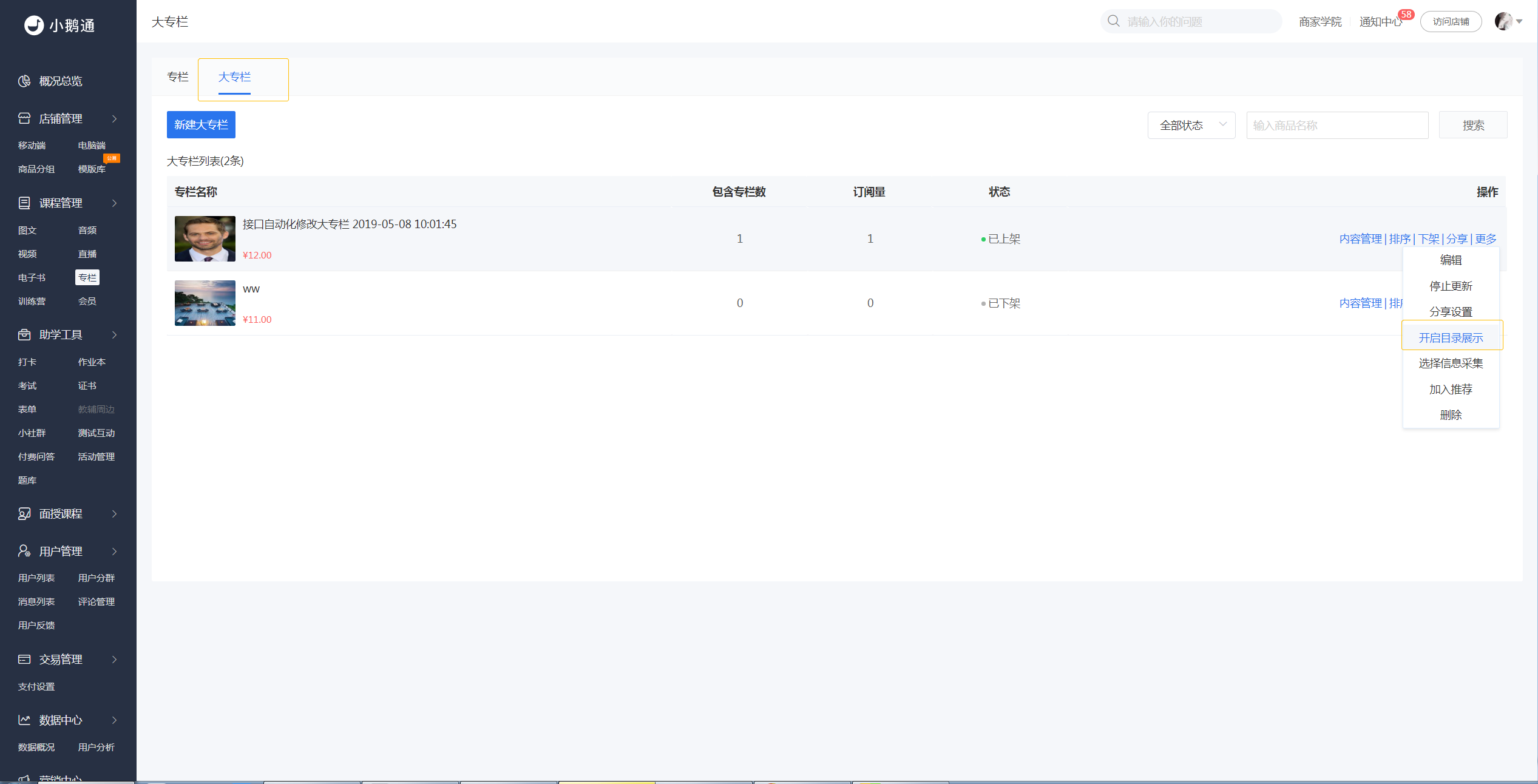The height and width of the screenshot is (784, 1538).
Task: Click the 新建大专栏 button
Action: [201, 125]
